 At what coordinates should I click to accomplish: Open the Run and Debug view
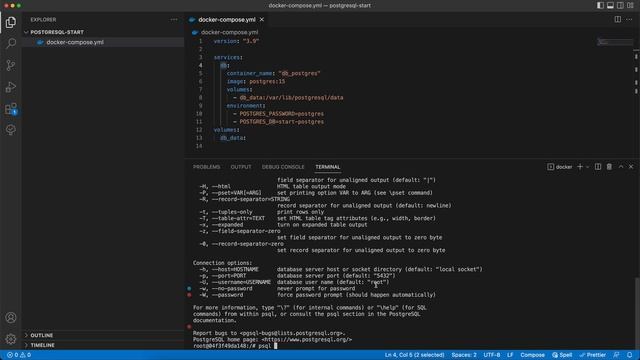point(11,87)
